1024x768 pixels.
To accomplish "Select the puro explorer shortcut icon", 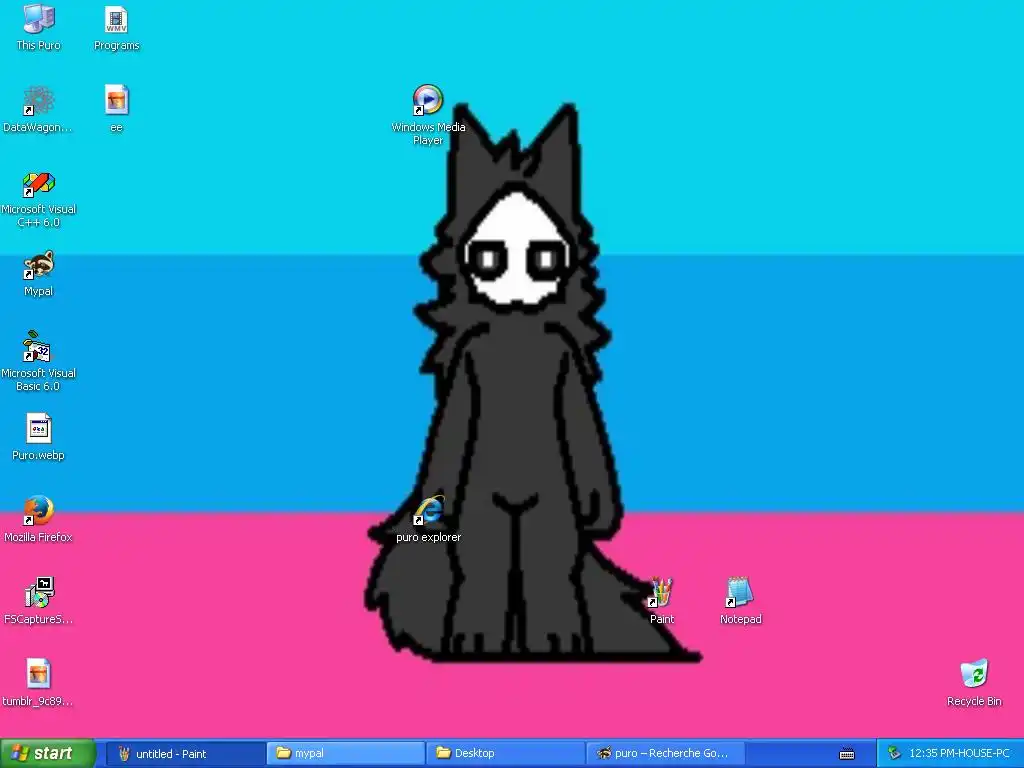I will (x=428, y=519).
